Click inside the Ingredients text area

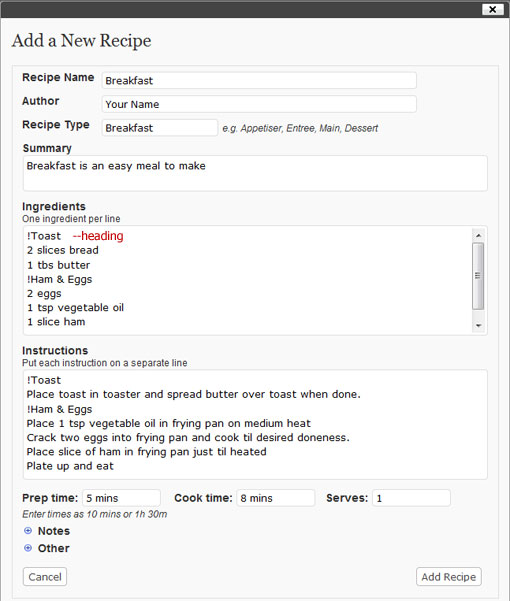[x=248, y=280]
